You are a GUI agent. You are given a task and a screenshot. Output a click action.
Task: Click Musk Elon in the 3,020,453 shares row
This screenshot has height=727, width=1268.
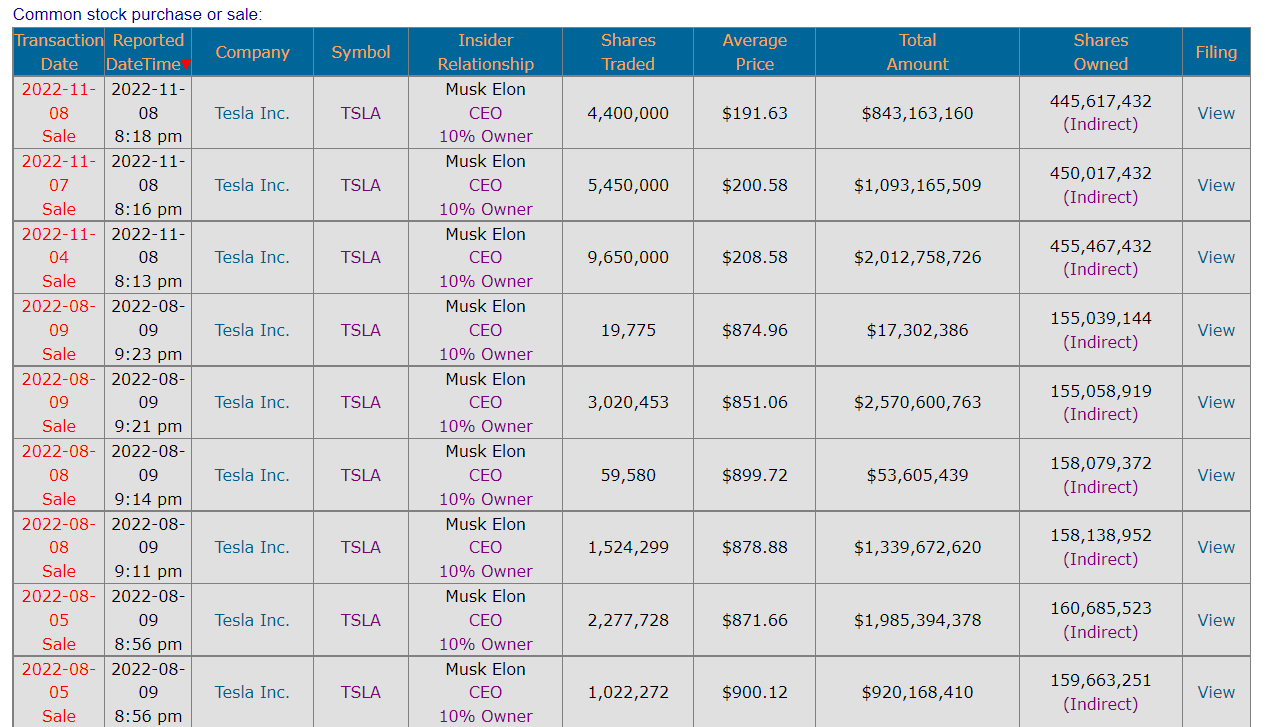(485, 379)
